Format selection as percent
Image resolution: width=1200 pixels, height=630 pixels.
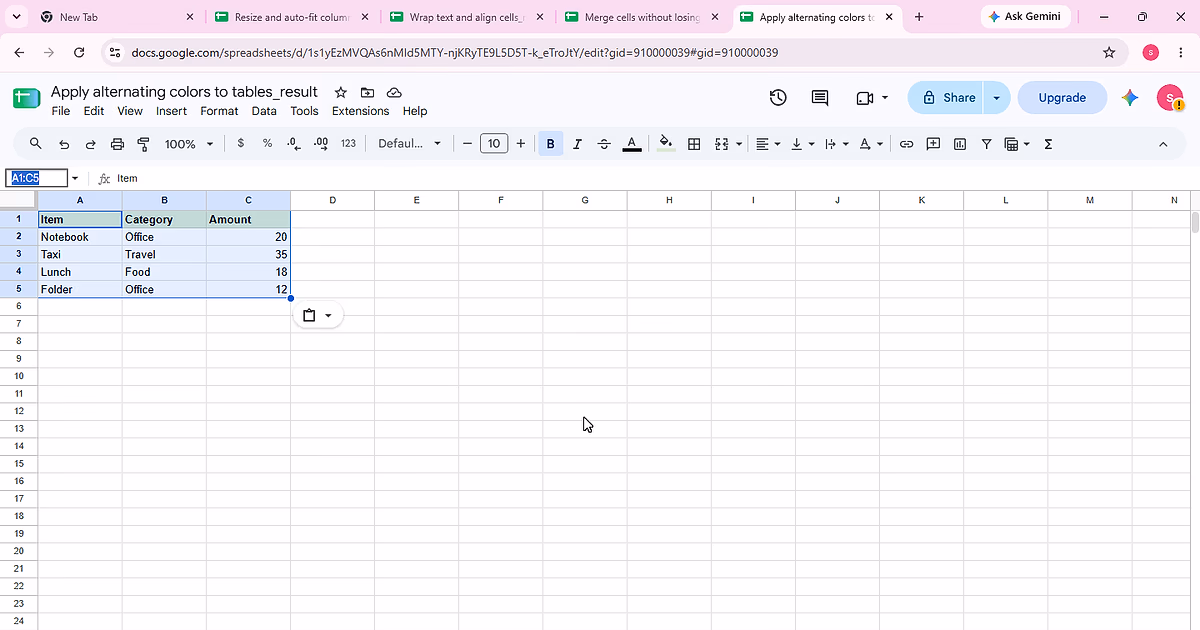point(267,144)
